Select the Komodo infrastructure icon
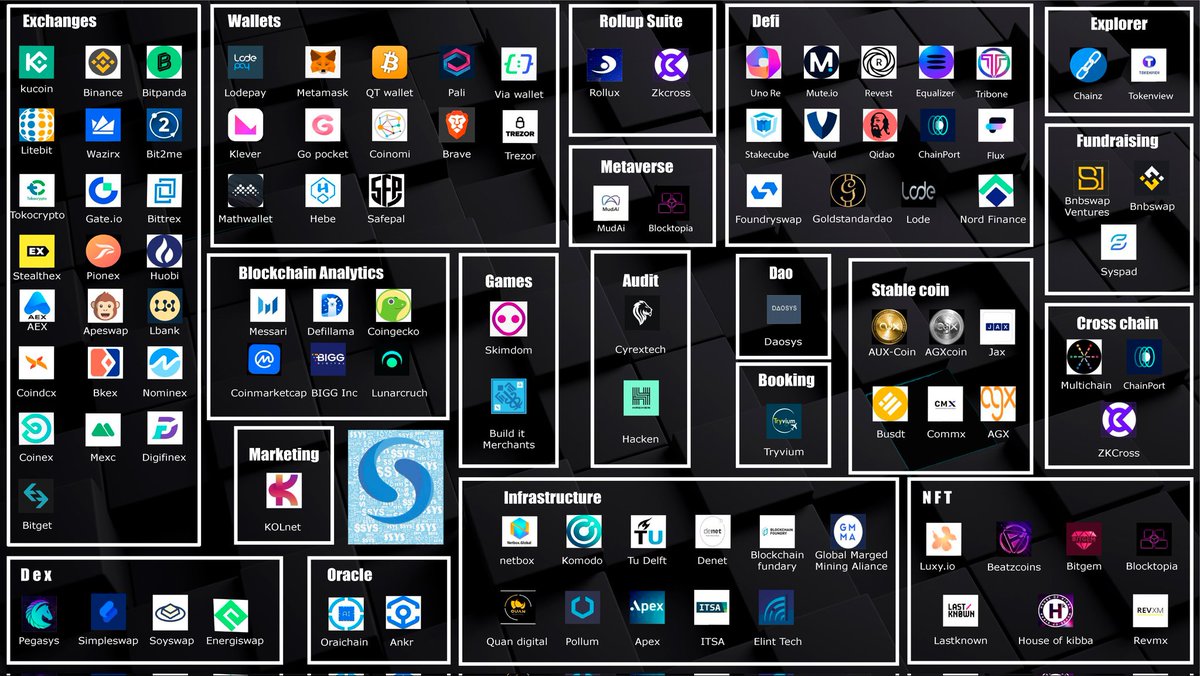 click(x=583, y=532)
